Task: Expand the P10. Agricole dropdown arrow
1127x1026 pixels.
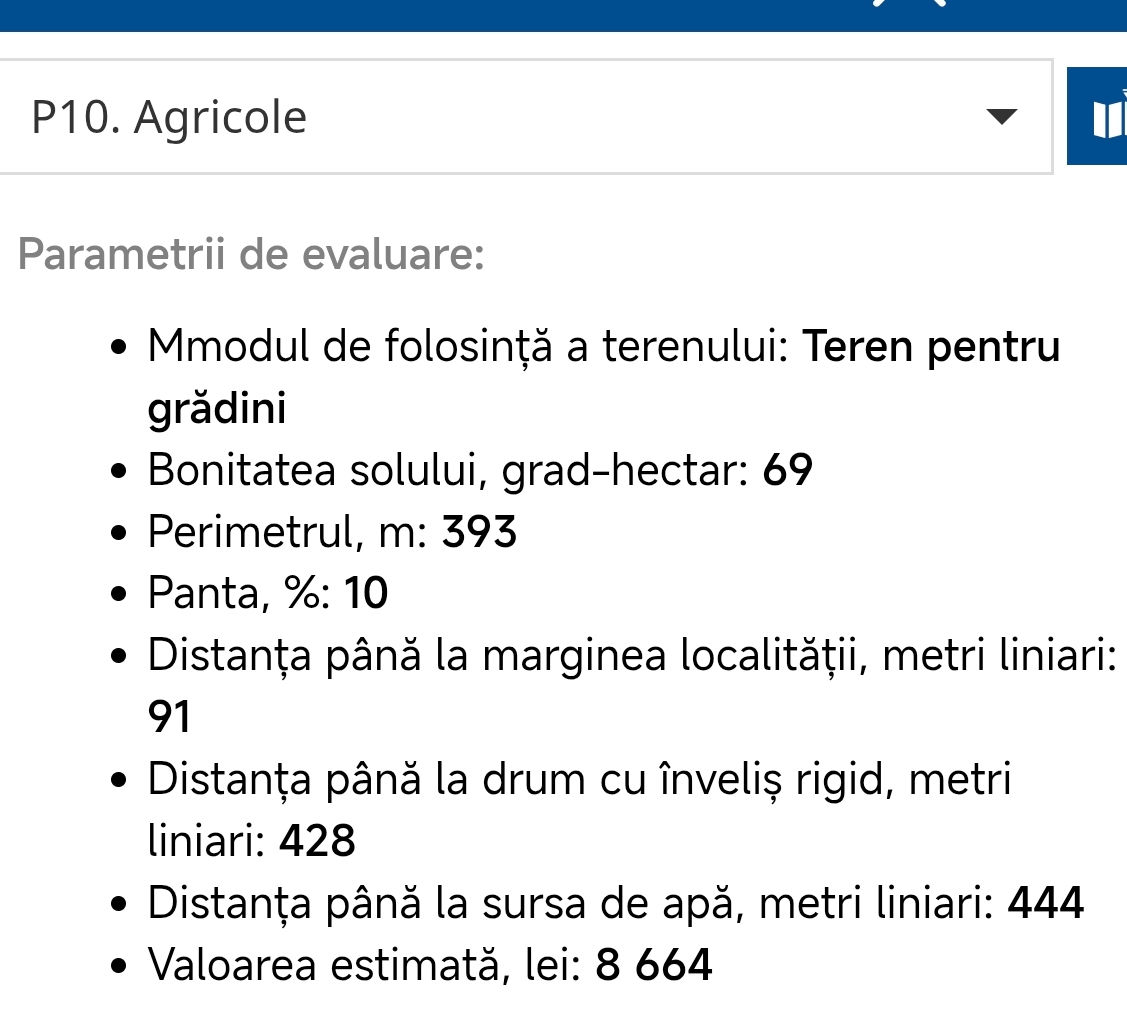Action: click(x=1001, y=116)
